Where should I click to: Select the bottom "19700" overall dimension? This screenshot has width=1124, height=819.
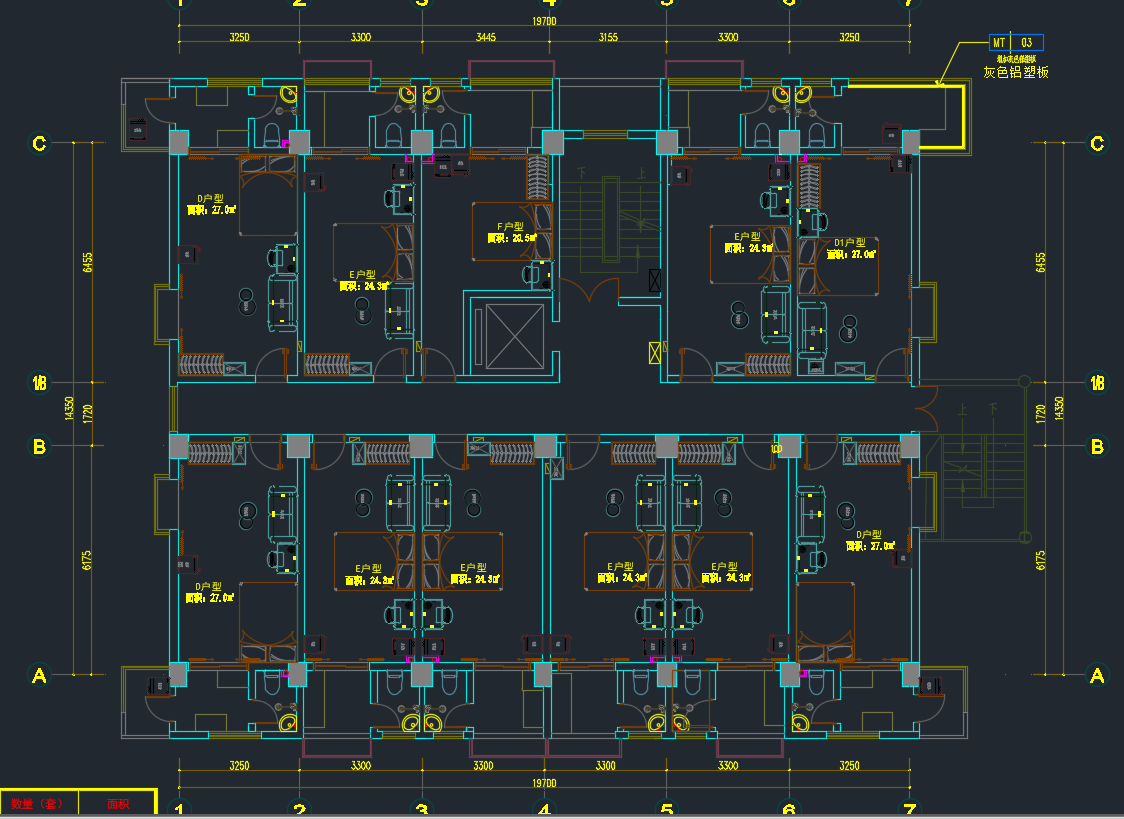point(544,783)
